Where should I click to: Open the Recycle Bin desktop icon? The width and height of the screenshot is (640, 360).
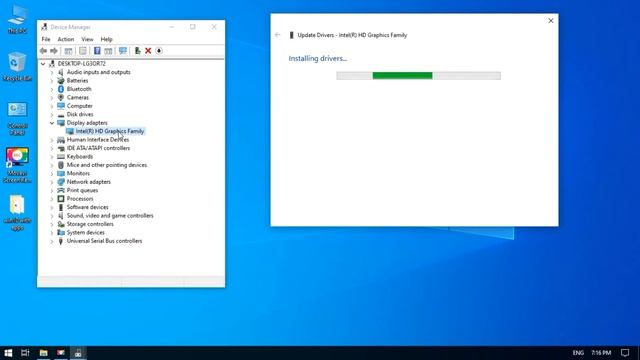pyautogui.click(x=17, y=67)
